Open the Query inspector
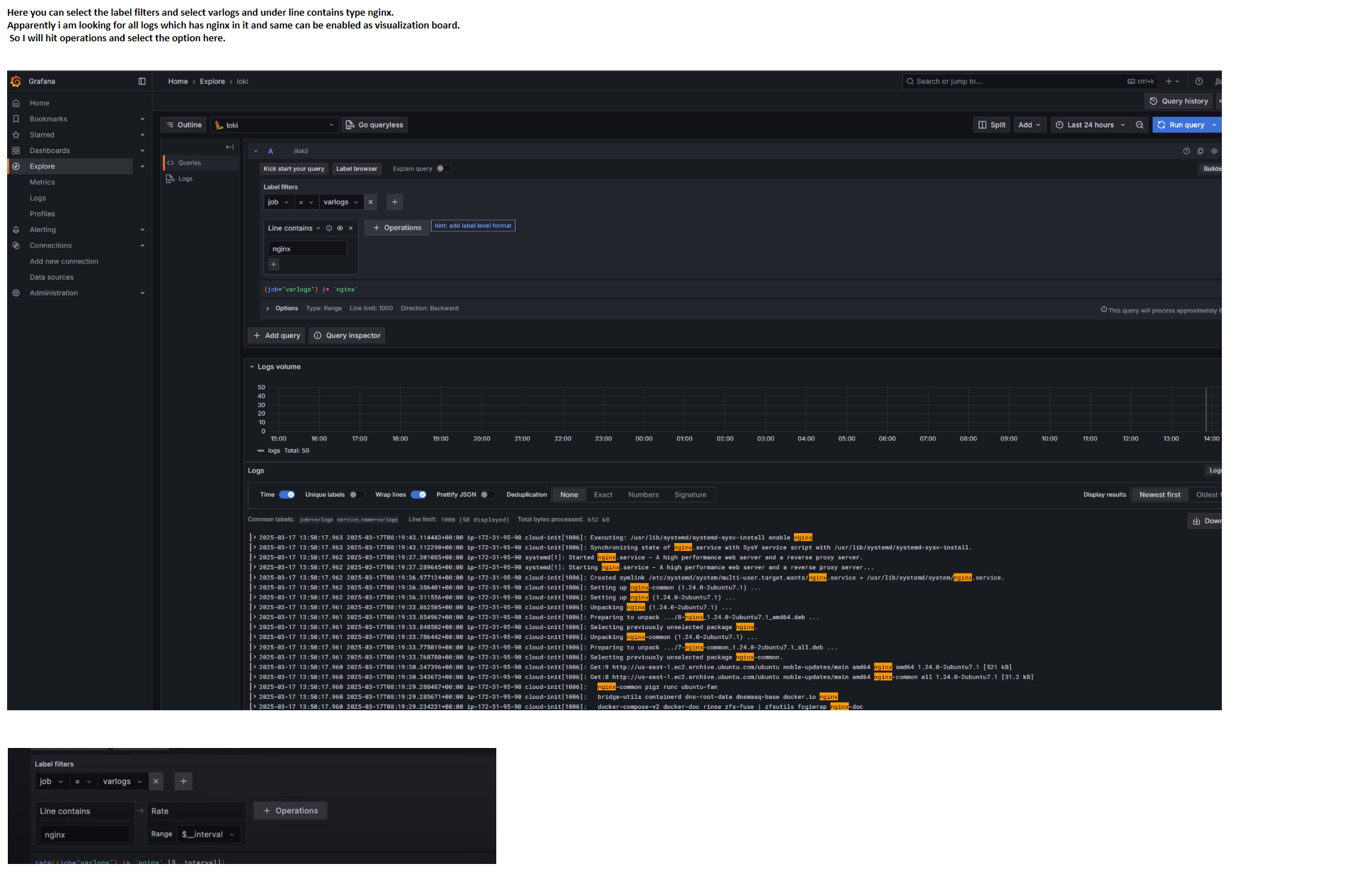 pos(347,335)
